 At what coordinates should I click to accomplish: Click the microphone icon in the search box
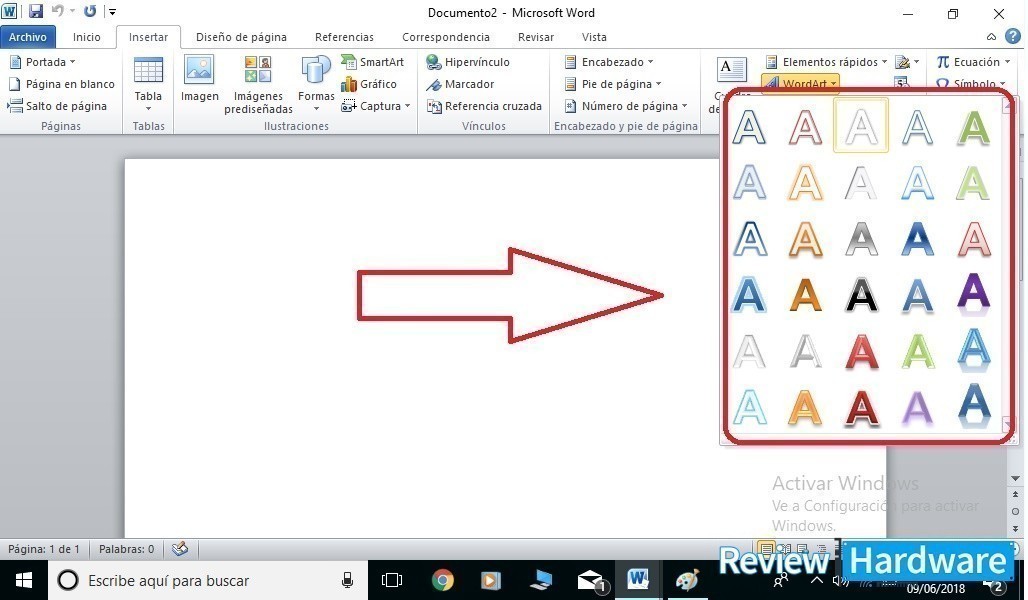(347, 580)
